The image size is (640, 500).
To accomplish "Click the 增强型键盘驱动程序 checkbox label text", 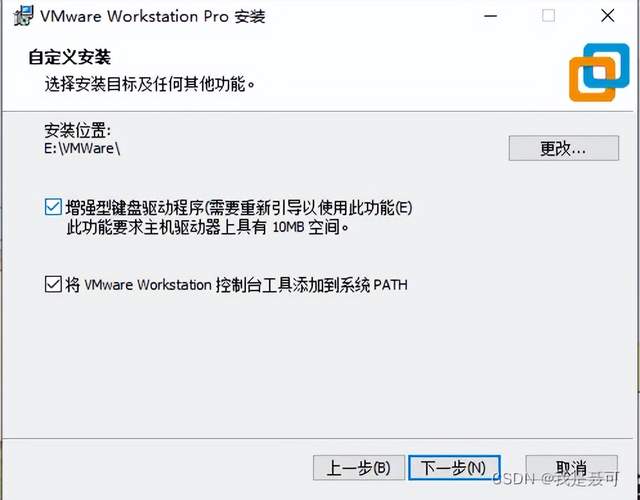I will pyautogui.click(x=239, y=208).
